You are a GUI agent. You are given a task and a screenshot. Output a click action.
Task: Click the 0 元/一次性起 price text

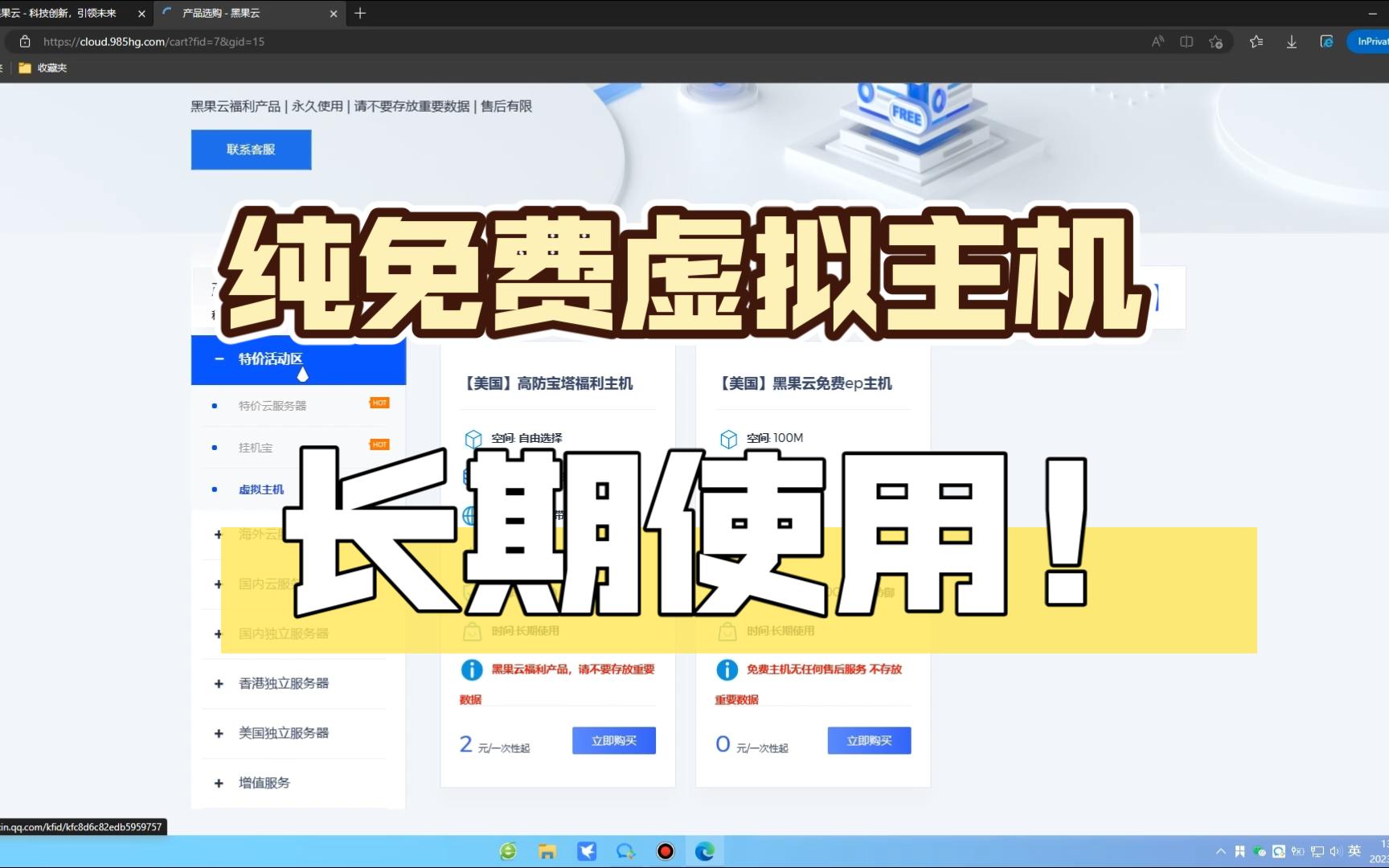pos(752,745)
